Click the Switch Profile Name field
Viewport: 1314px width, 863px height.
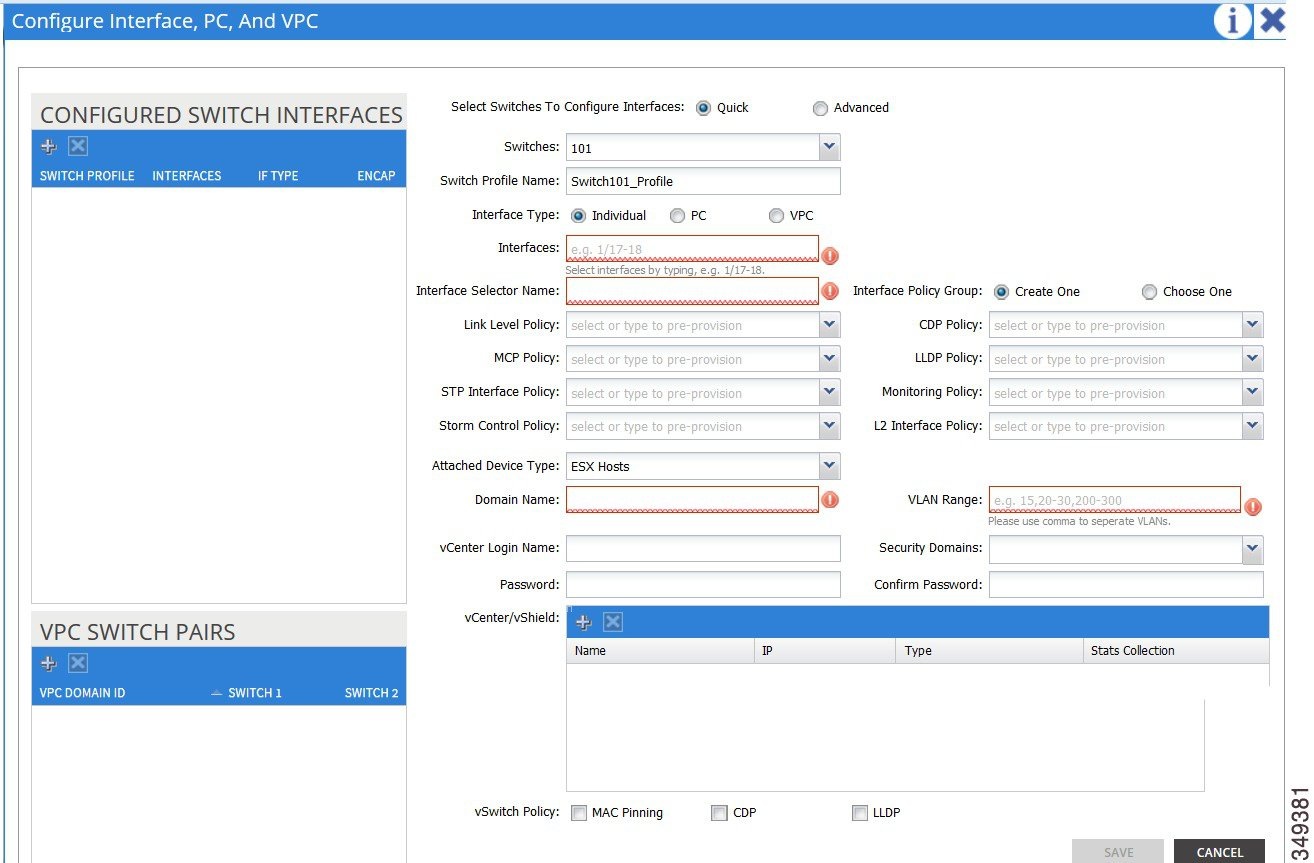pos(702,181)
